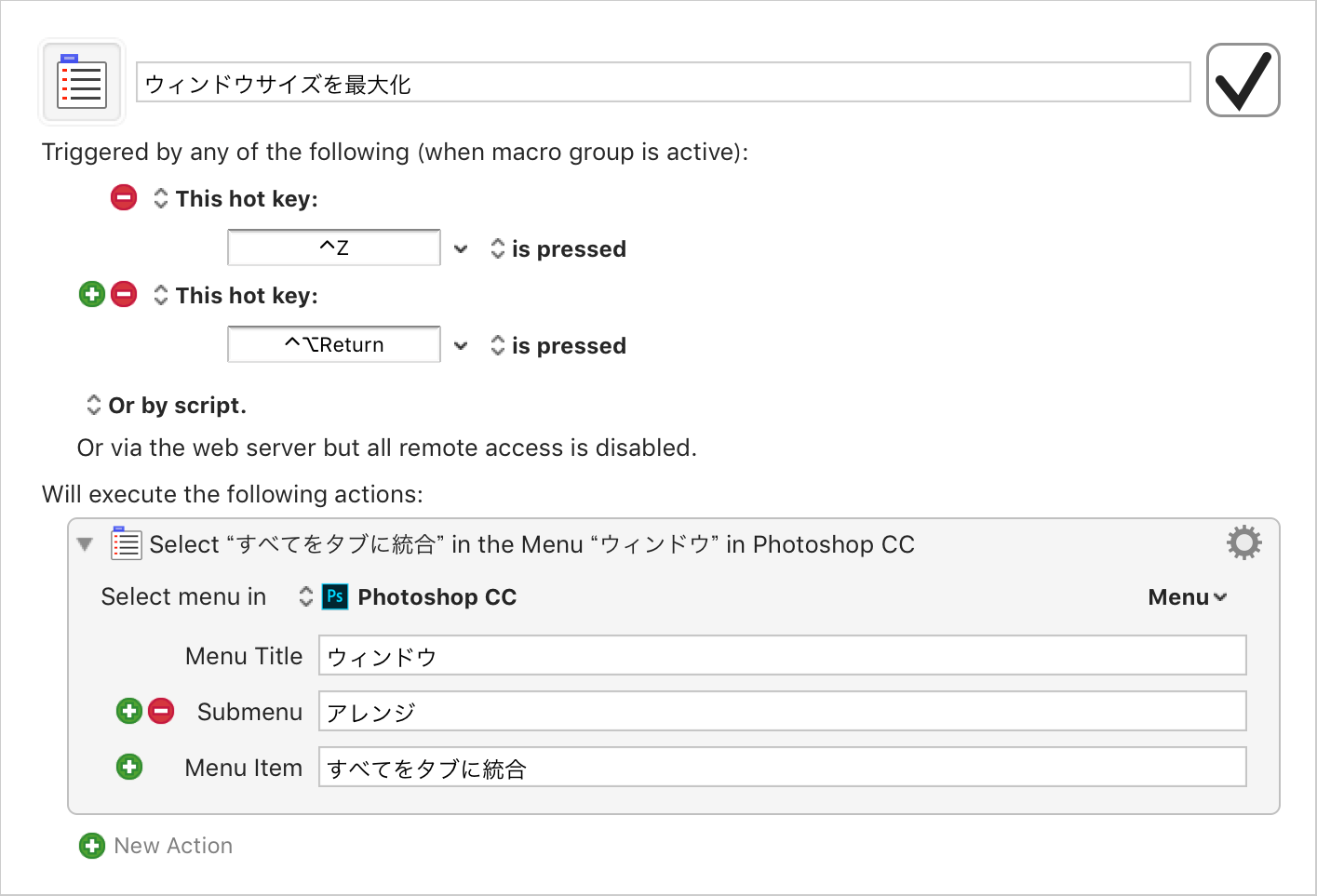
Task: Add a new trigger with green plus
Action: (x=92, y=294)
